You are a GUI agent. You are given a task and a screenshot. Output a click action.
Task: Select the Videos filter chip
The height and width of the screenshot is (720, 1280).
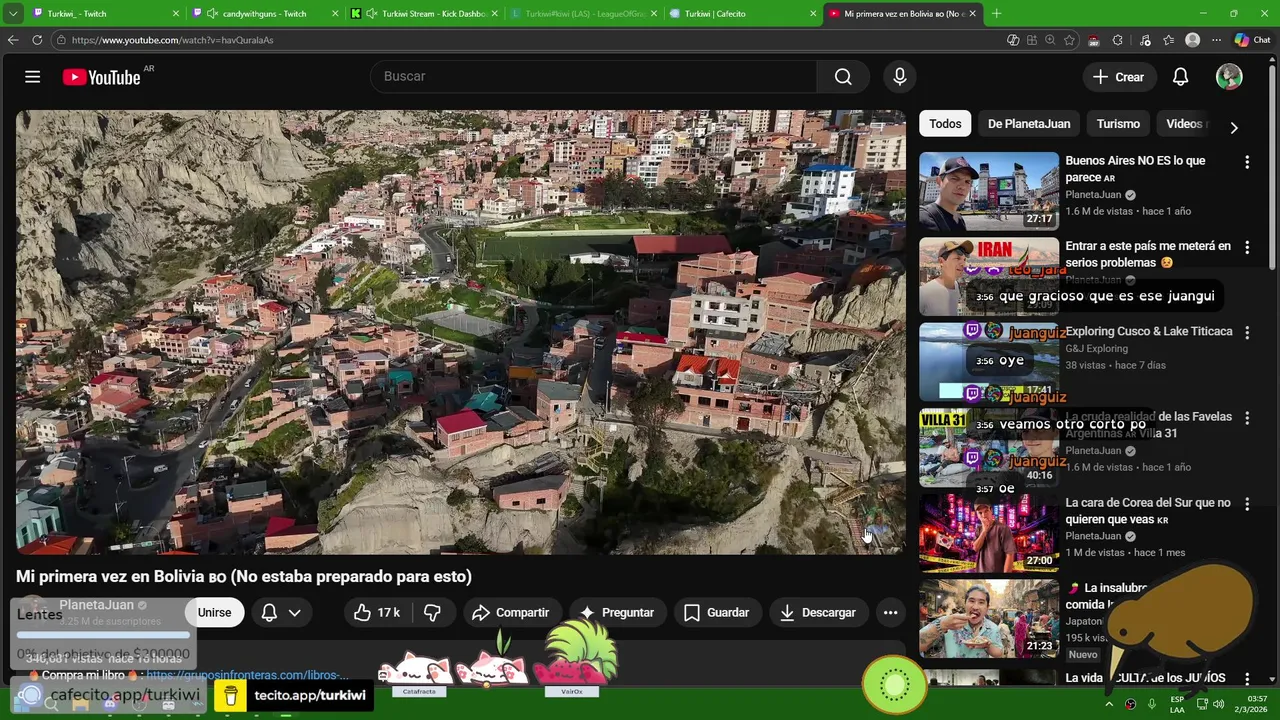tap(1185, 124)
